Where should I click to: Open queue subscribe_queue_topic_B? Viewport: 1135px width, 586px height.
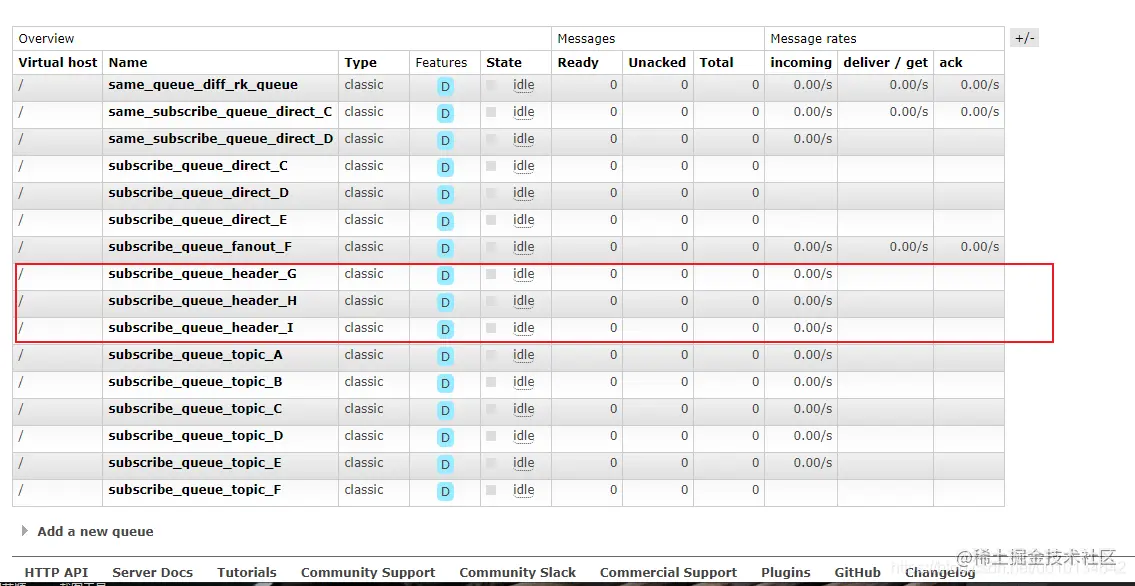195,381
